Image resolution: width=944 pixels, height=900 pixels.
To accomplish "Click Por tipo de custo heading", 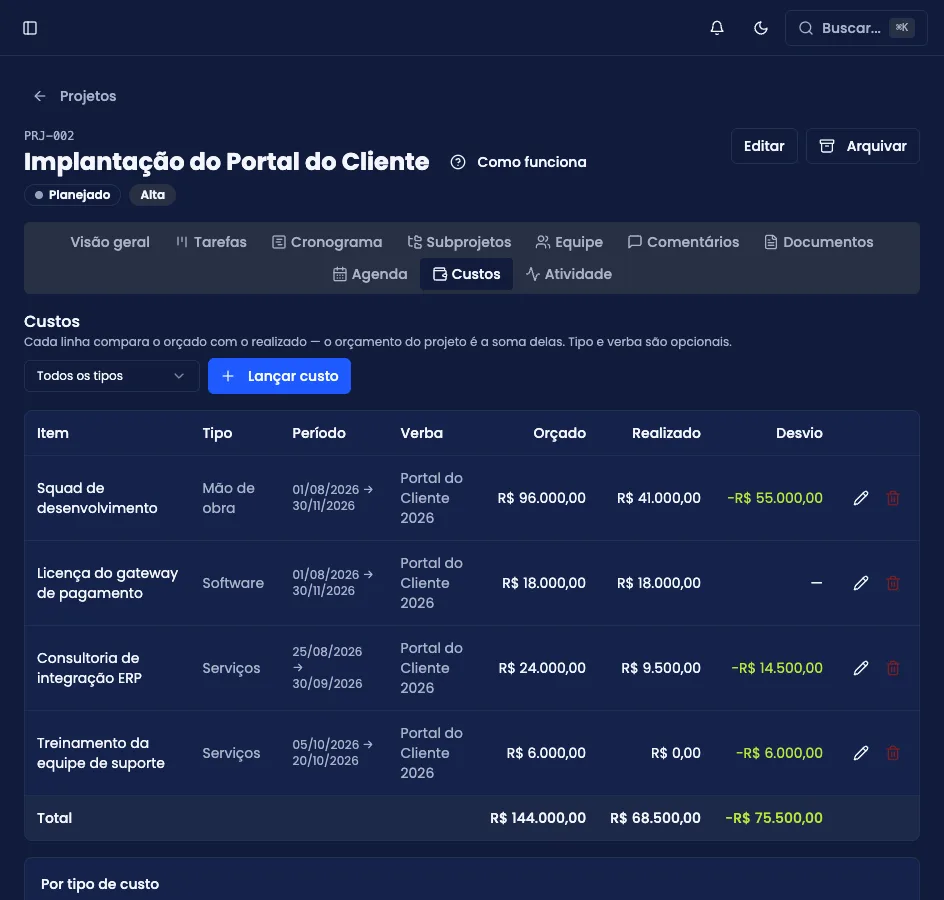I will tap(100, 884).
